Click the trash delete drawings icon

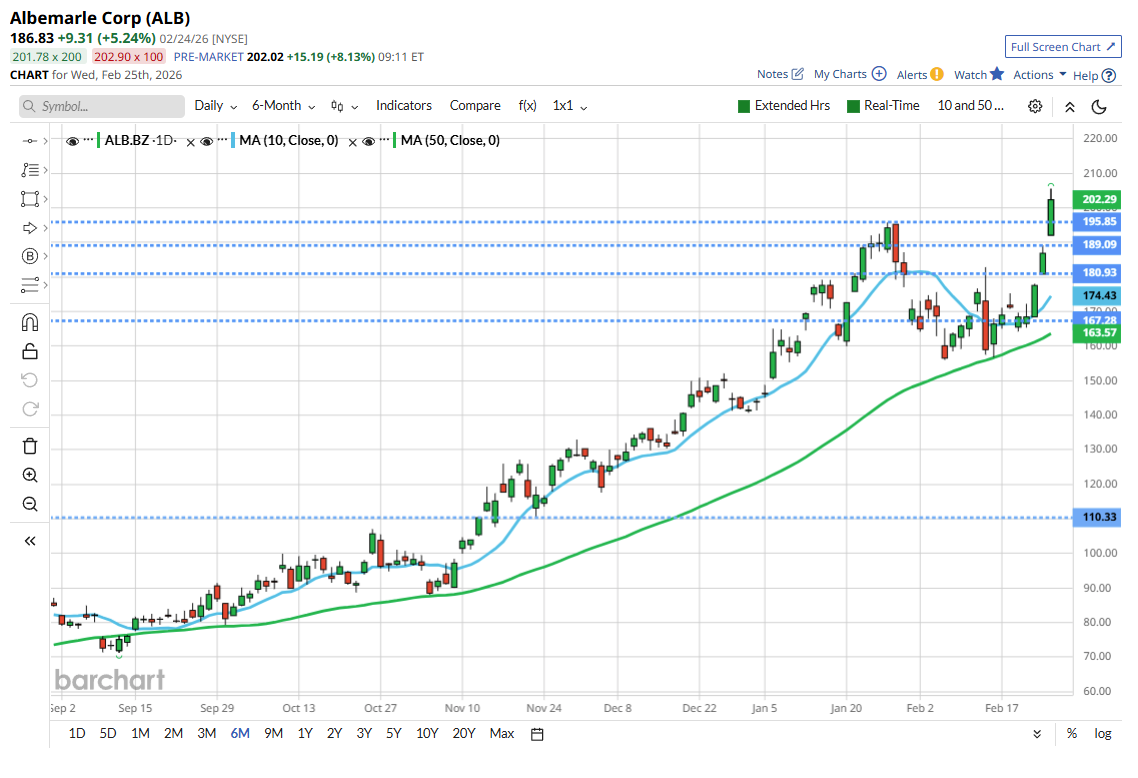pyautogui.click(x=30, y=446)
